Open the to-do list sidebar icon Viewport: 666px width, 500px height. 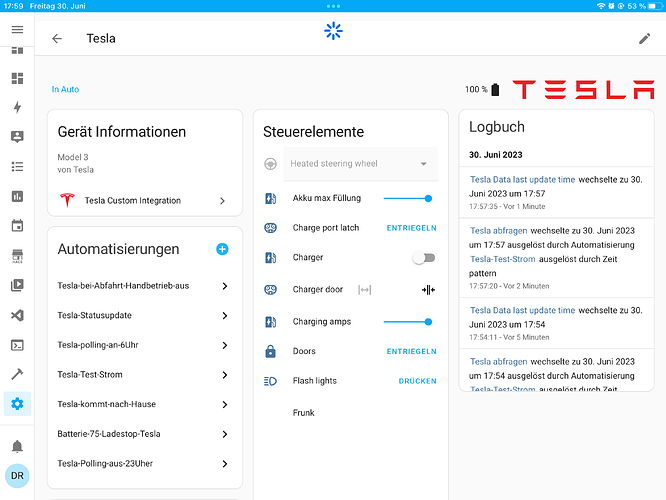tap(17, 167)
